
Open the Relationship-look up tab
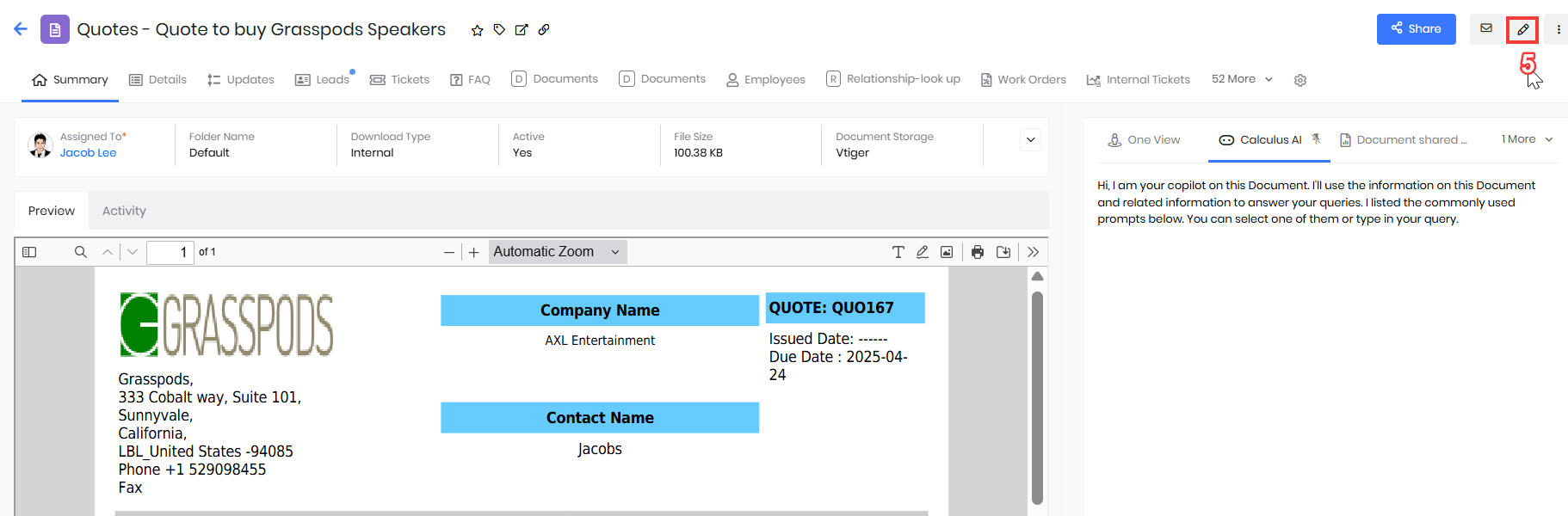(x=893, y=79)
